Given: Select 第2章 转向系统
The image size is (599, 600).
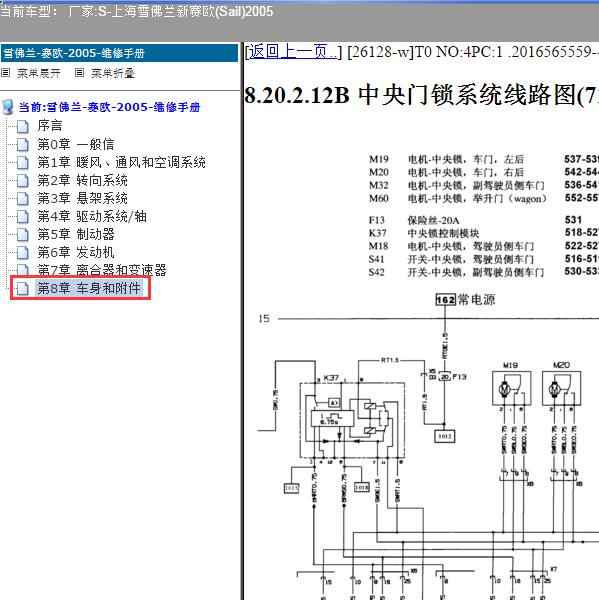Looking at the screenshot, I should click(x=82, y=180).
